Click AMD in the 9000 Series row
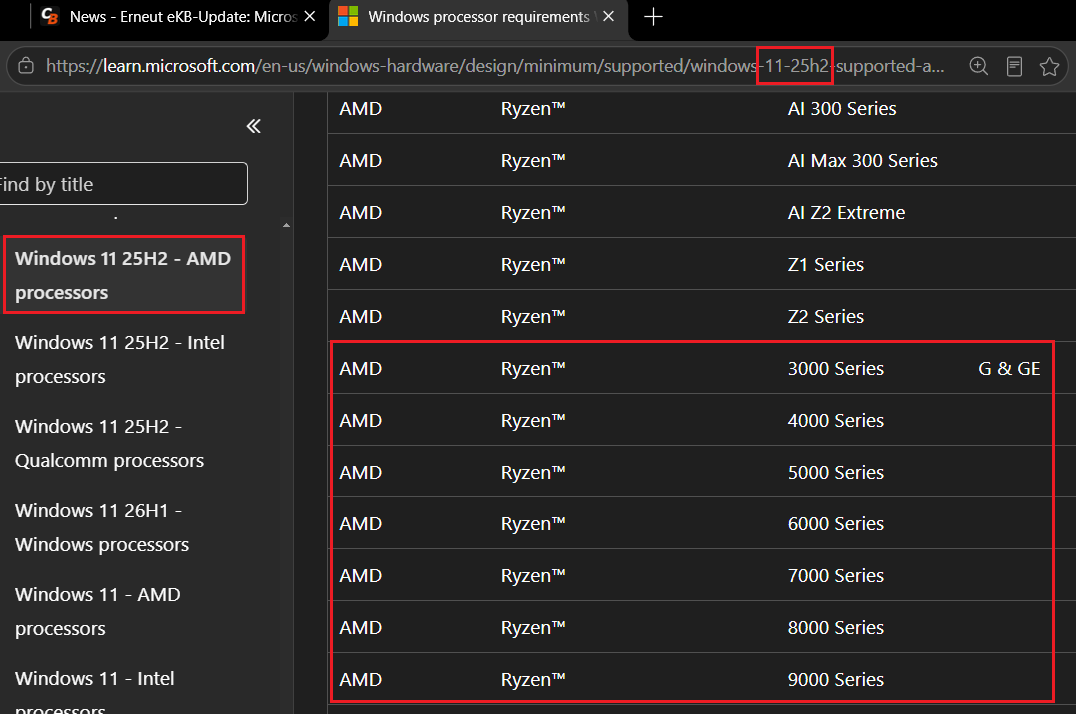Image resolution: width=1076 pixels, height=714 pixels. pos(360,680)
